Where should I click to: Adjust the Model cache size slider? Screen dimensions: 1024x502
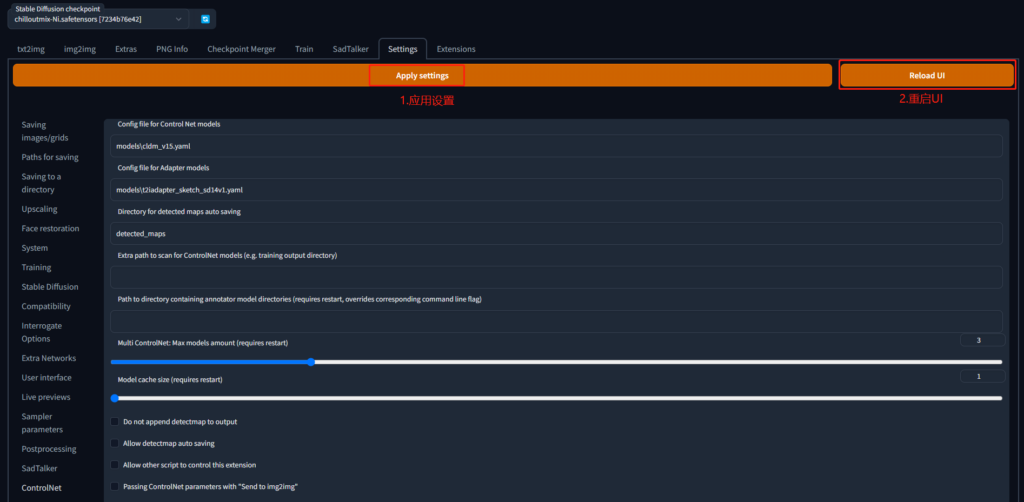(x=556, y=398)
